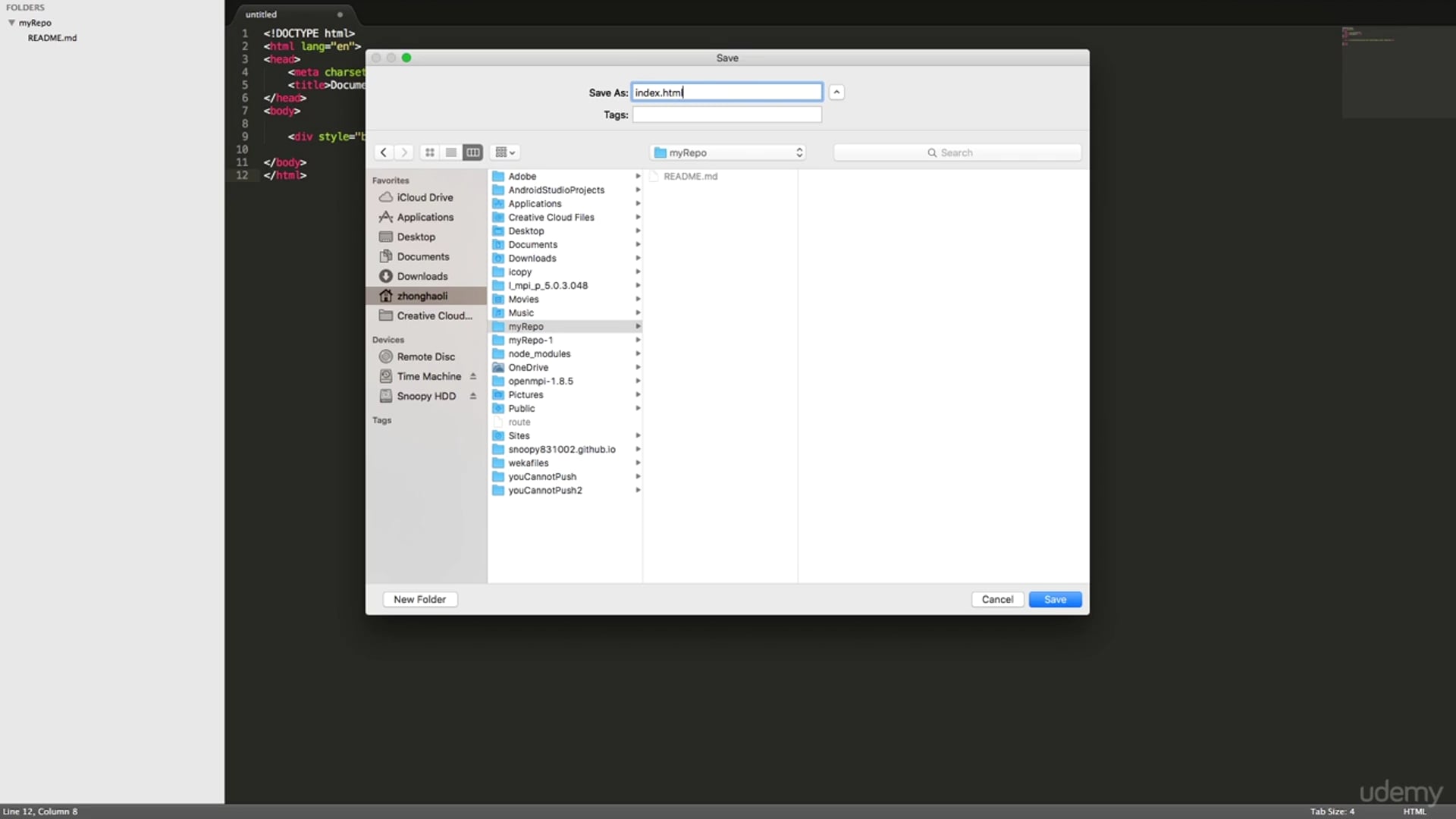The height and width of the screenshot is (819, 1456).
Task: Switch to icon view mode
Action: [x=430, y=152]
